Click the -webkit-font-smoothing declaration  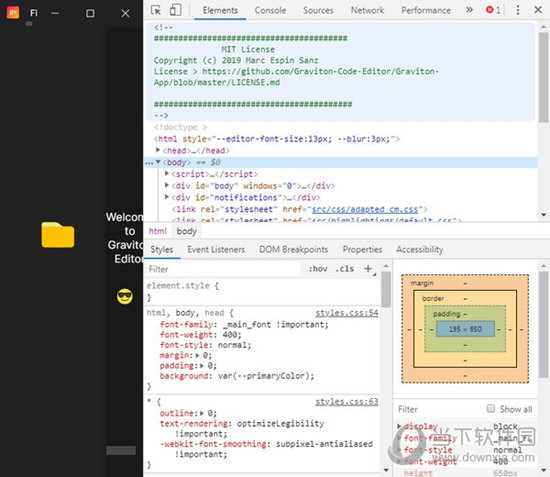coord(266,449)
